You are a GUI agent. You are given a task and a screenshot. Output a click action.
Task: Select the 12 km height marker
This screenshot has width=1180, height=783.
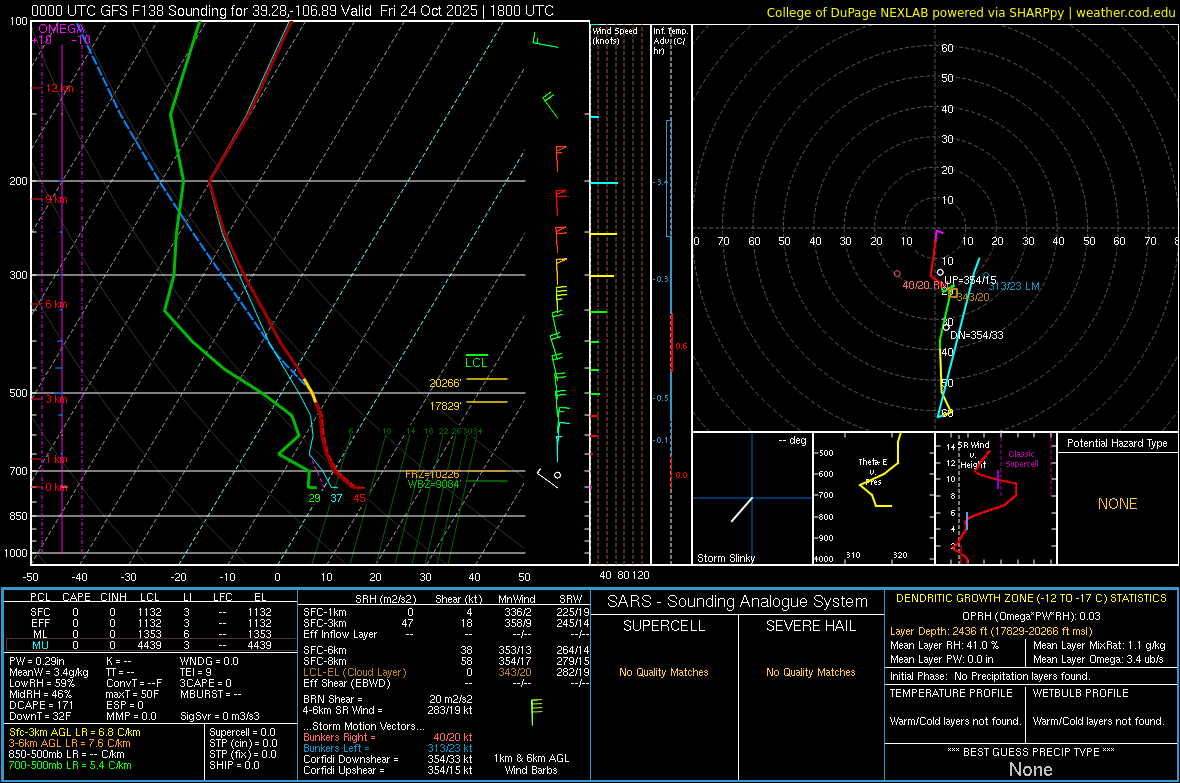pyautogui.click(x=59, y=88)
